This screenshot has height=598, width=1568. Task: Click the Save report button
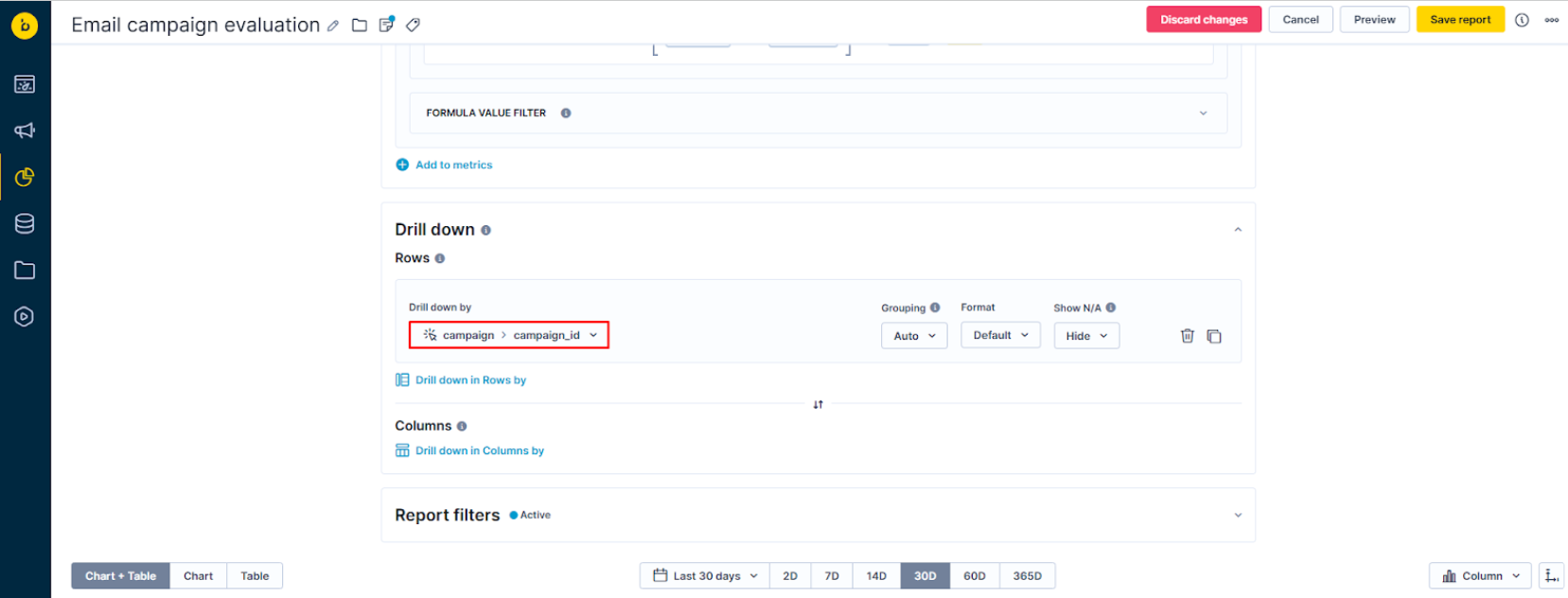(1460, 20)
